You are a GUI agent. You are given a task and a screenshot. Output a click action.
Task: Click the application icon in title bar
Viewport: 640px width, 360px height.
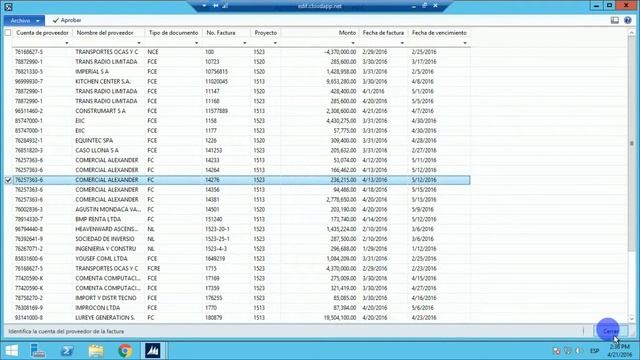(8, 7)
